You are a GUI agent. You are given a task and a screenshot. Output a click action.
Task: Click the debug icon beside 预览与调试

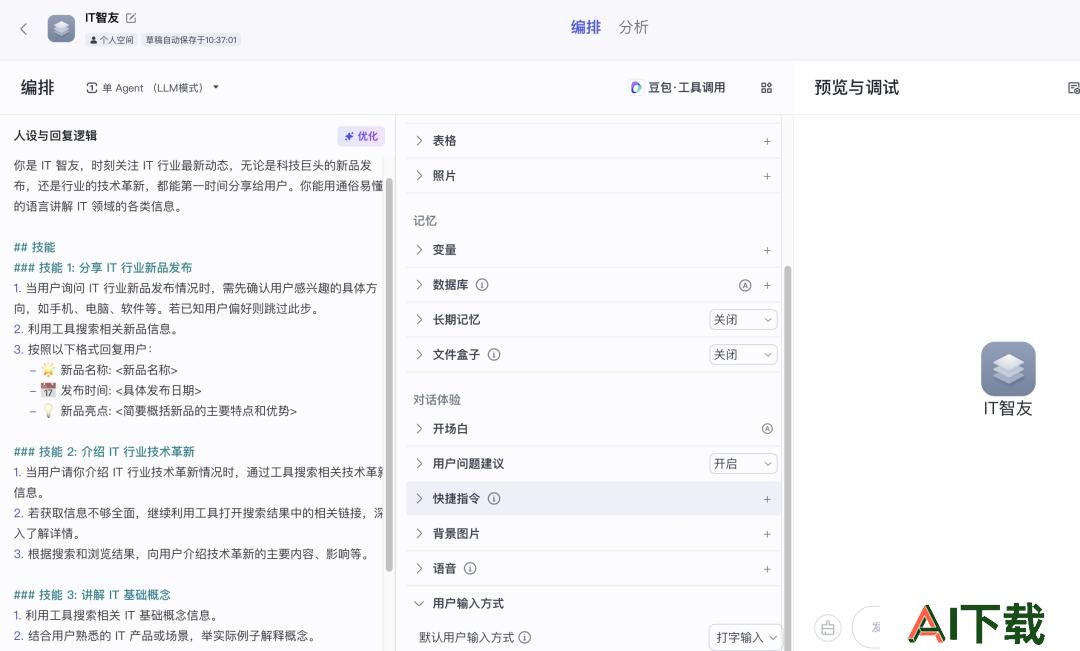(1073, 87)
